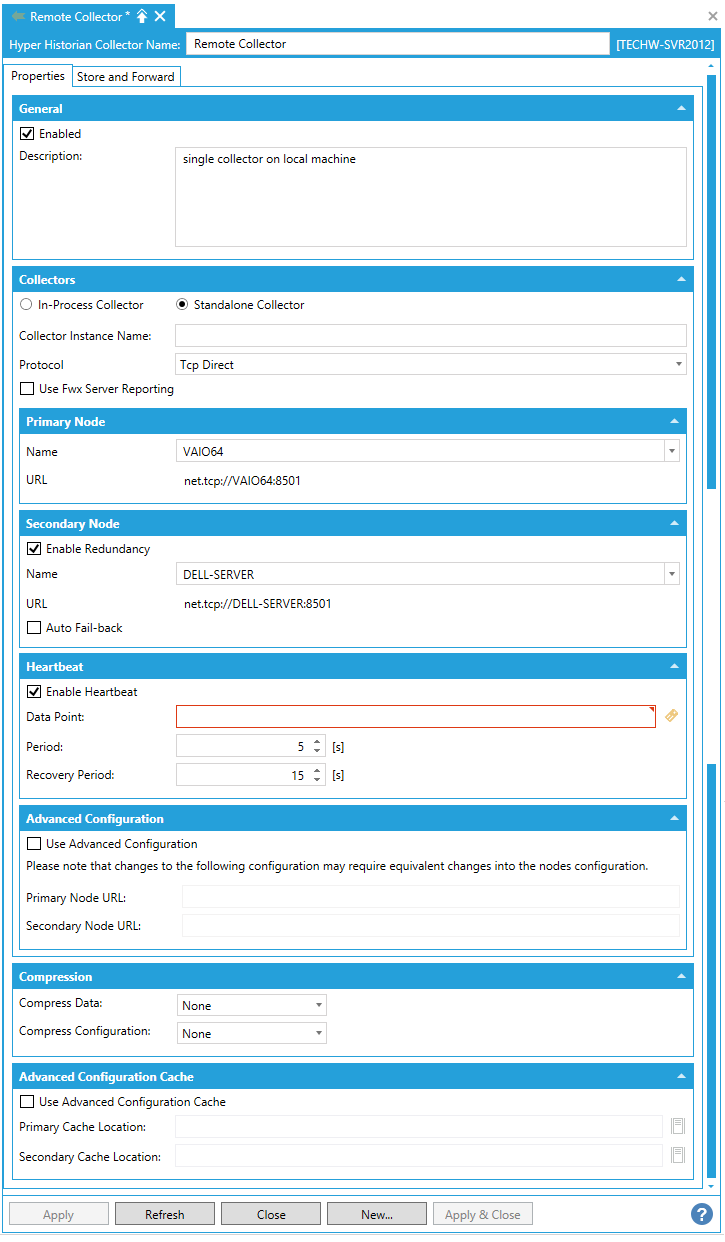
Task: Click the Refresh button
Action: (164, 1214)
